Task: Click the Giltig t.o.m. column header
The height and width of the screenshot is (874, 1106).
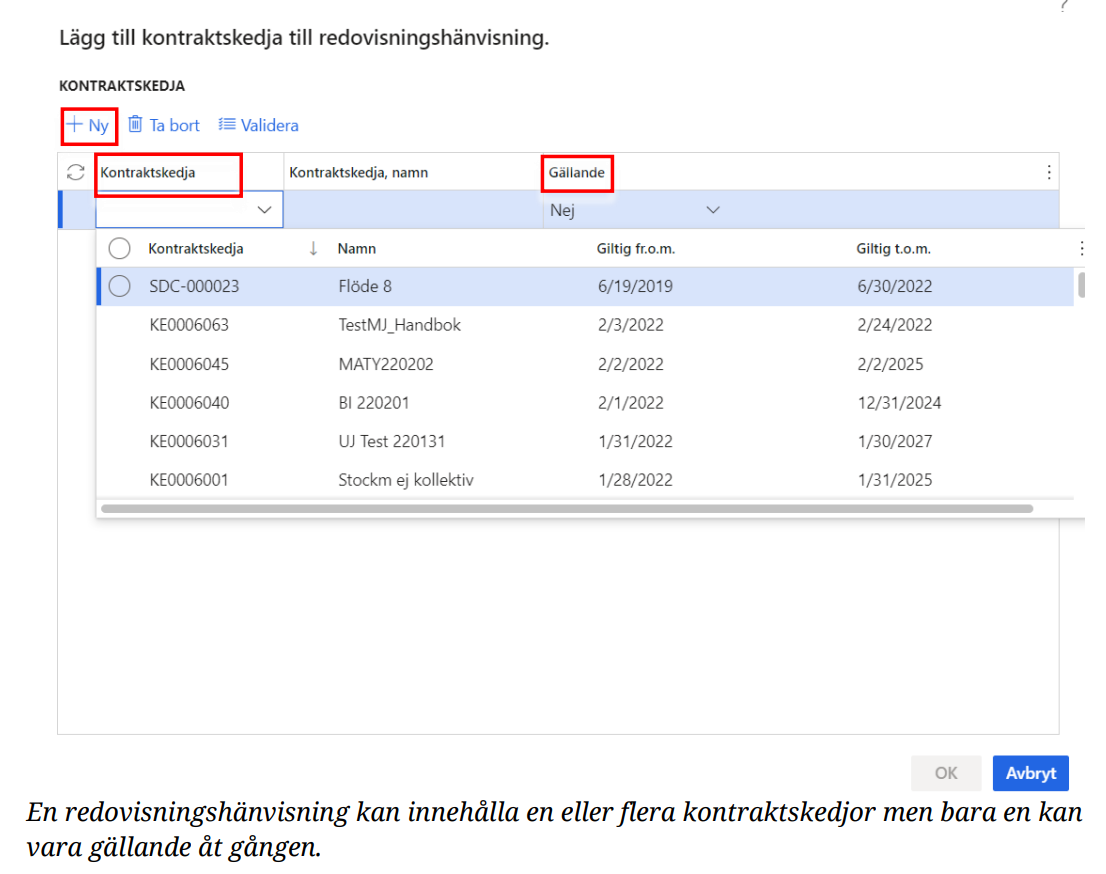Action: click(893, 248)
